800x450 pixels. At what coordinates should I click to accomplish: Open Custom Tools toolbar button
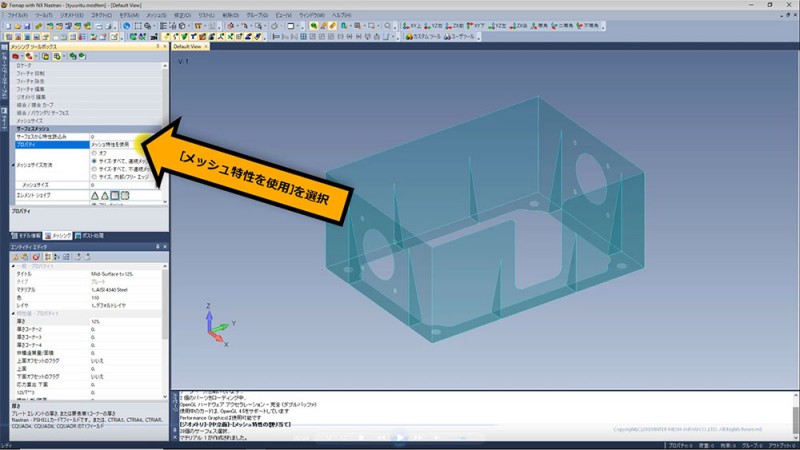[423, 37]
